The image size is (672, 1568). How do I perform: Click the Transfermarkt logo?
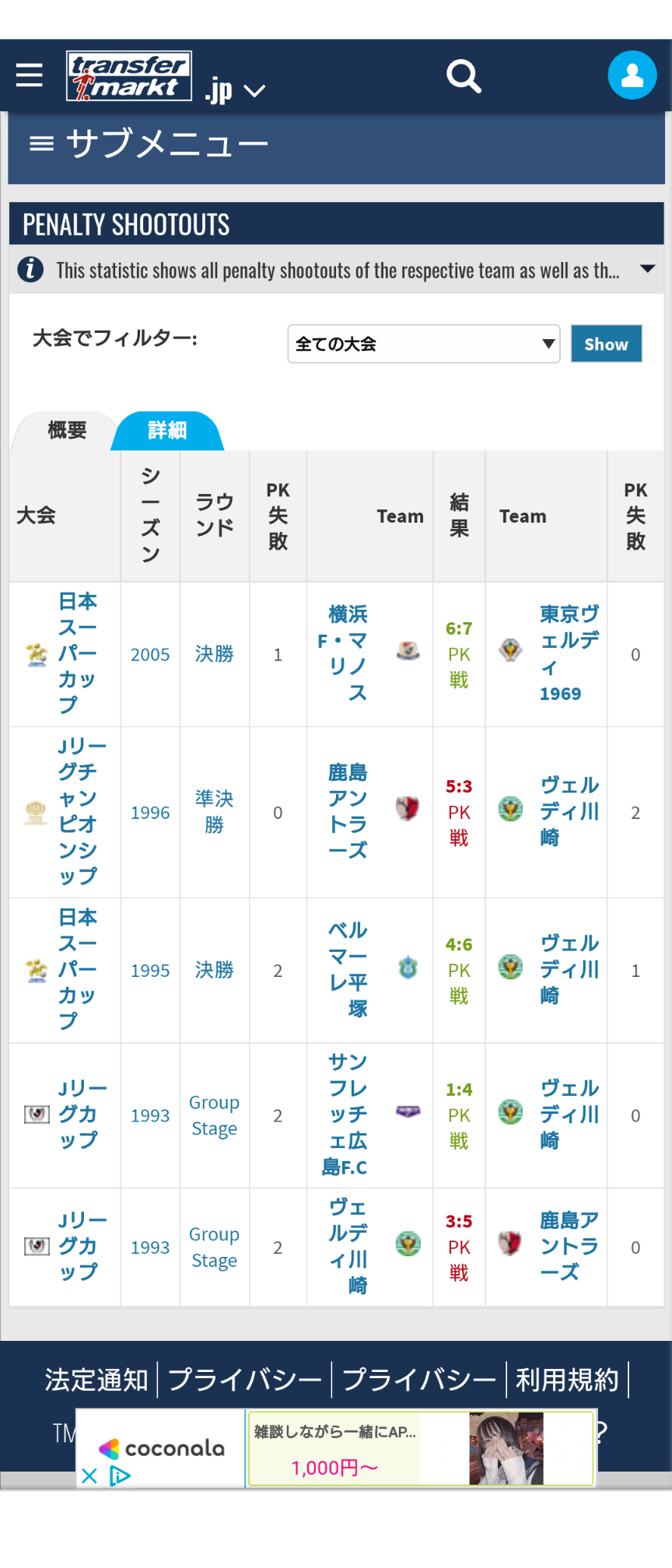click(x=129, y=76)
